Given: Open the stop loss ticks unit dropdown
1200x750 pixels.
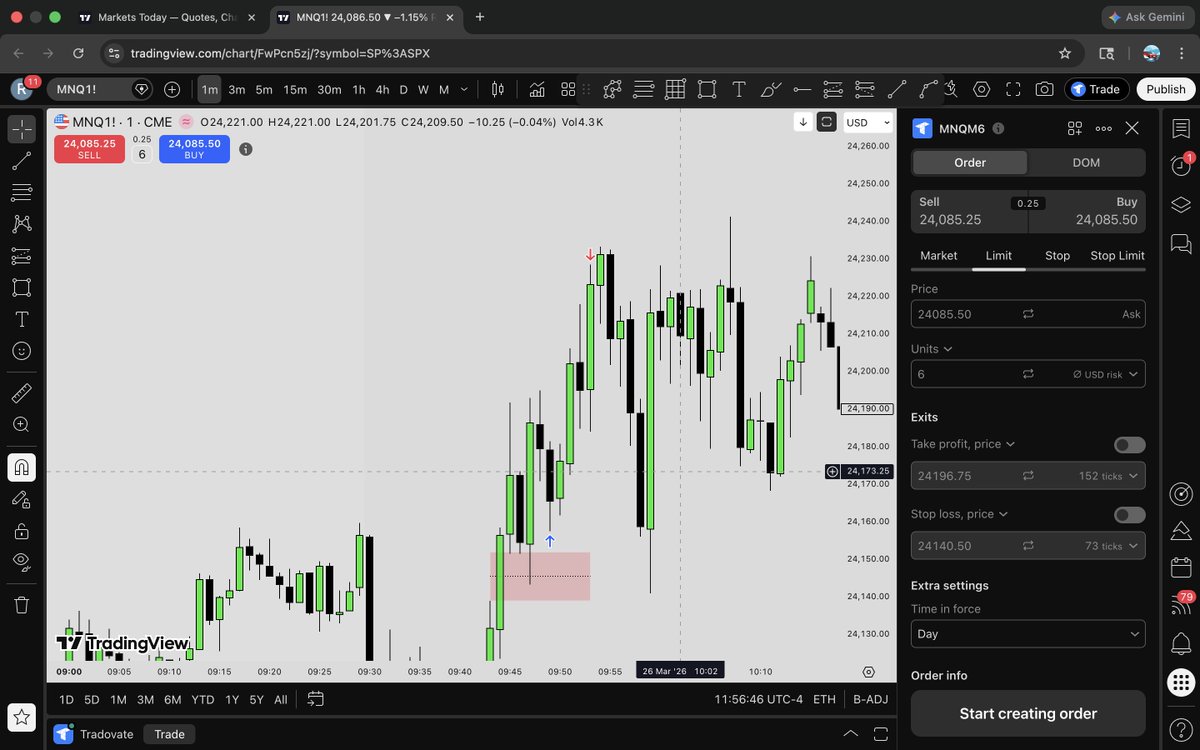Looking at the screenshot, I should (1110, 546).
